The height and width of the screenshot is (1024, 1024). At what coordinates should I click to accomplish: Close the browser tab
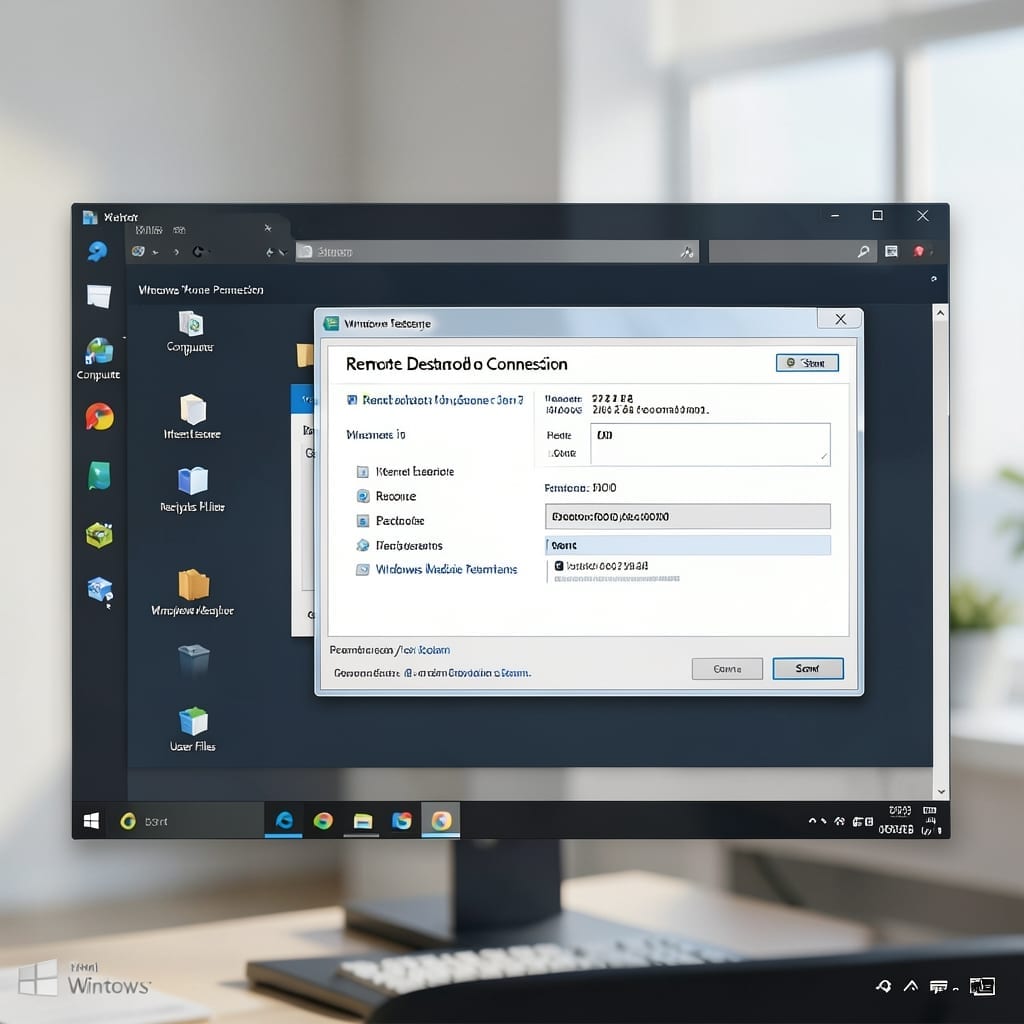pyautogui.click(x=268, y=228)
